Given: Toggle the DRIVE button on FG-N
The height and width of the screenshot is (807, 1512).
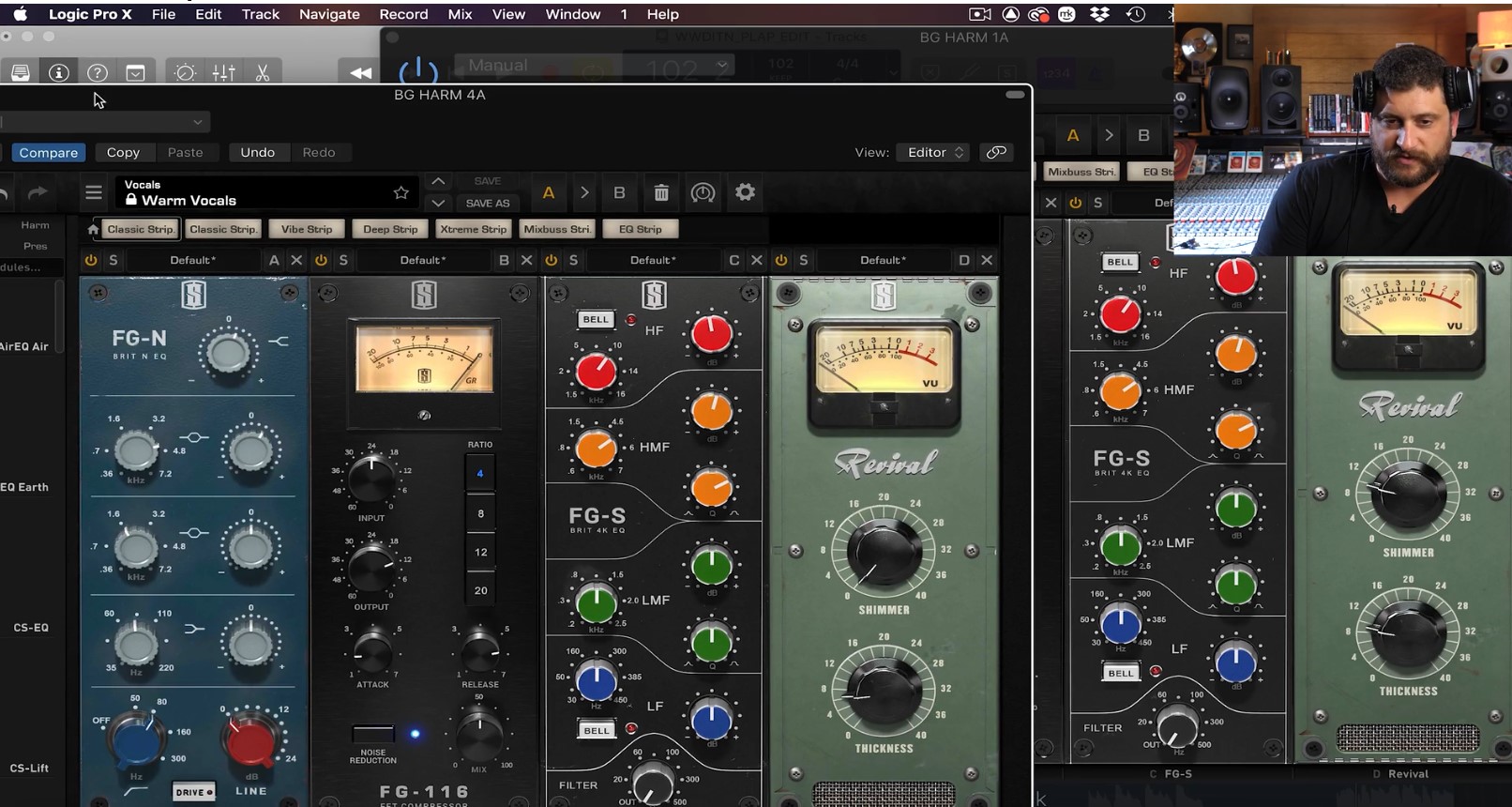Looking at the screenshot, I should pos(194,792).
